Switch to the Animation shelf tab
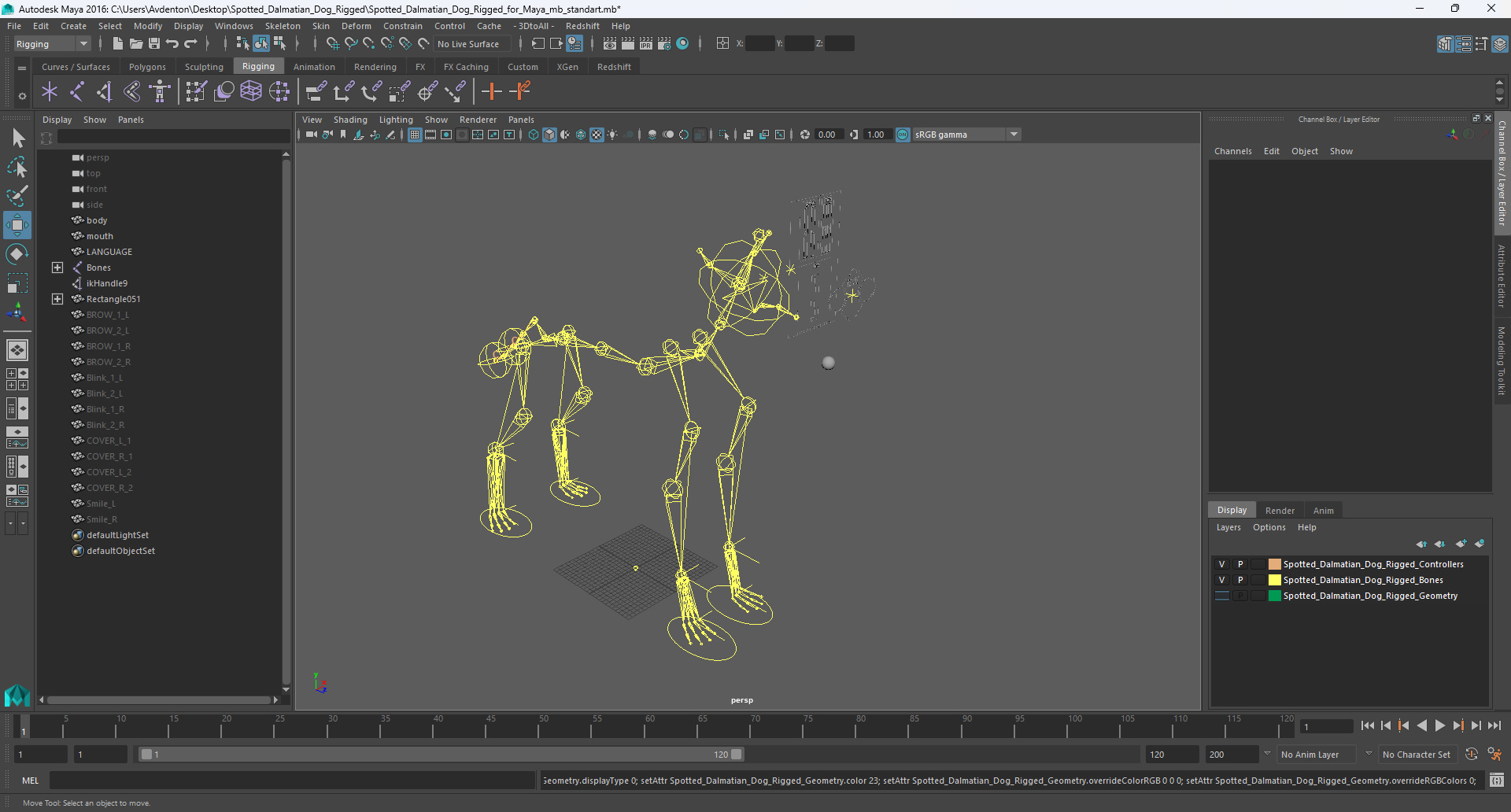 pos(314,67)
